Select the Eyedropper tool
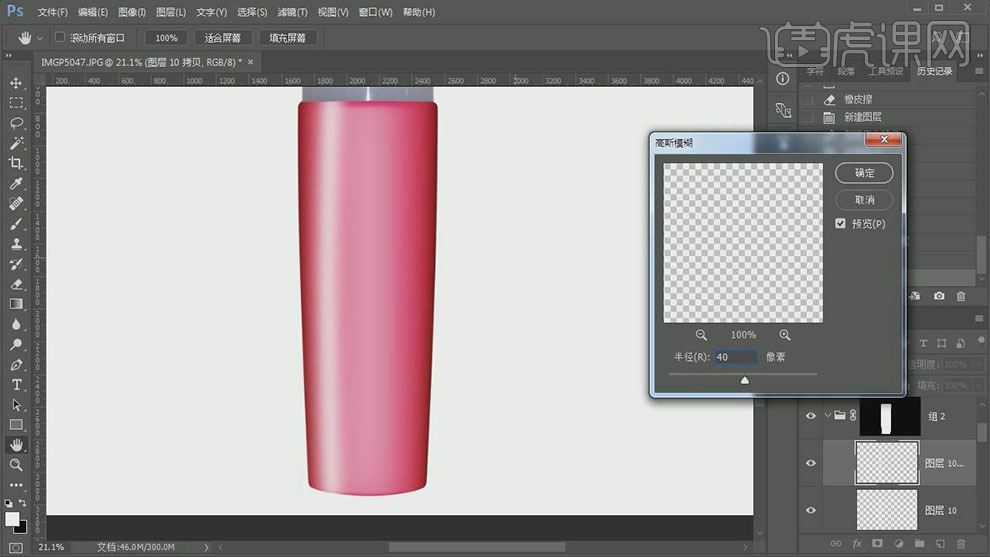The height and width of the screenshot is (557, 990). [16, 184]
